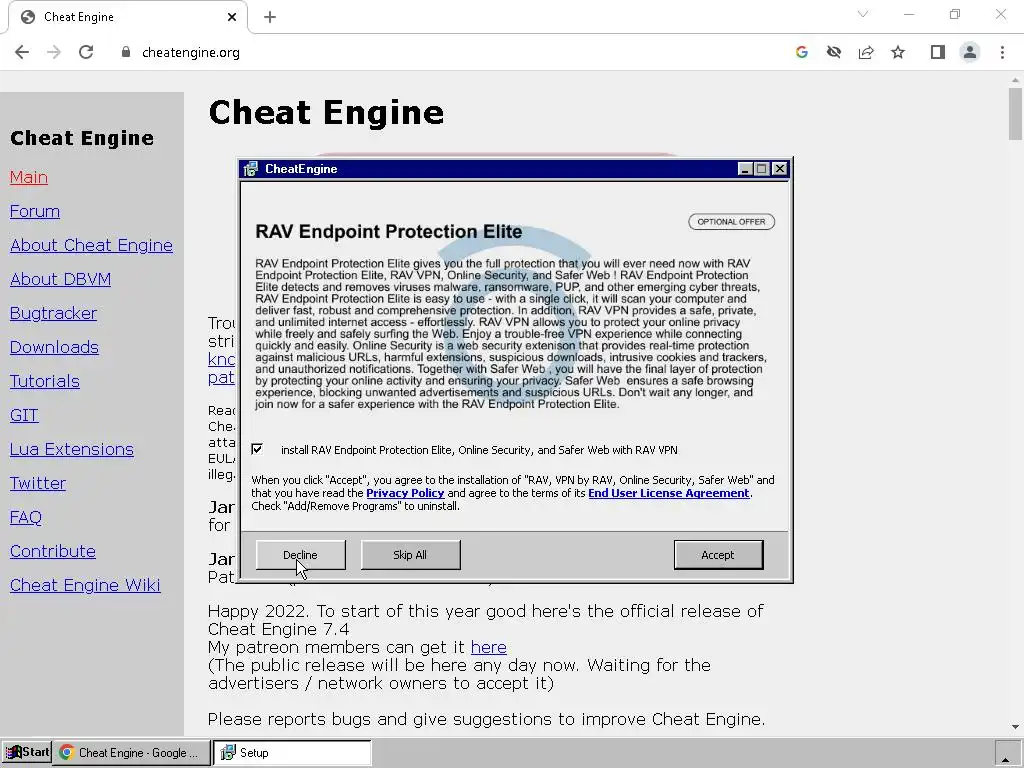This screenshot has height=768, width=1024.
Task: Click the browser forward arrow
Action: pos(54,52)
